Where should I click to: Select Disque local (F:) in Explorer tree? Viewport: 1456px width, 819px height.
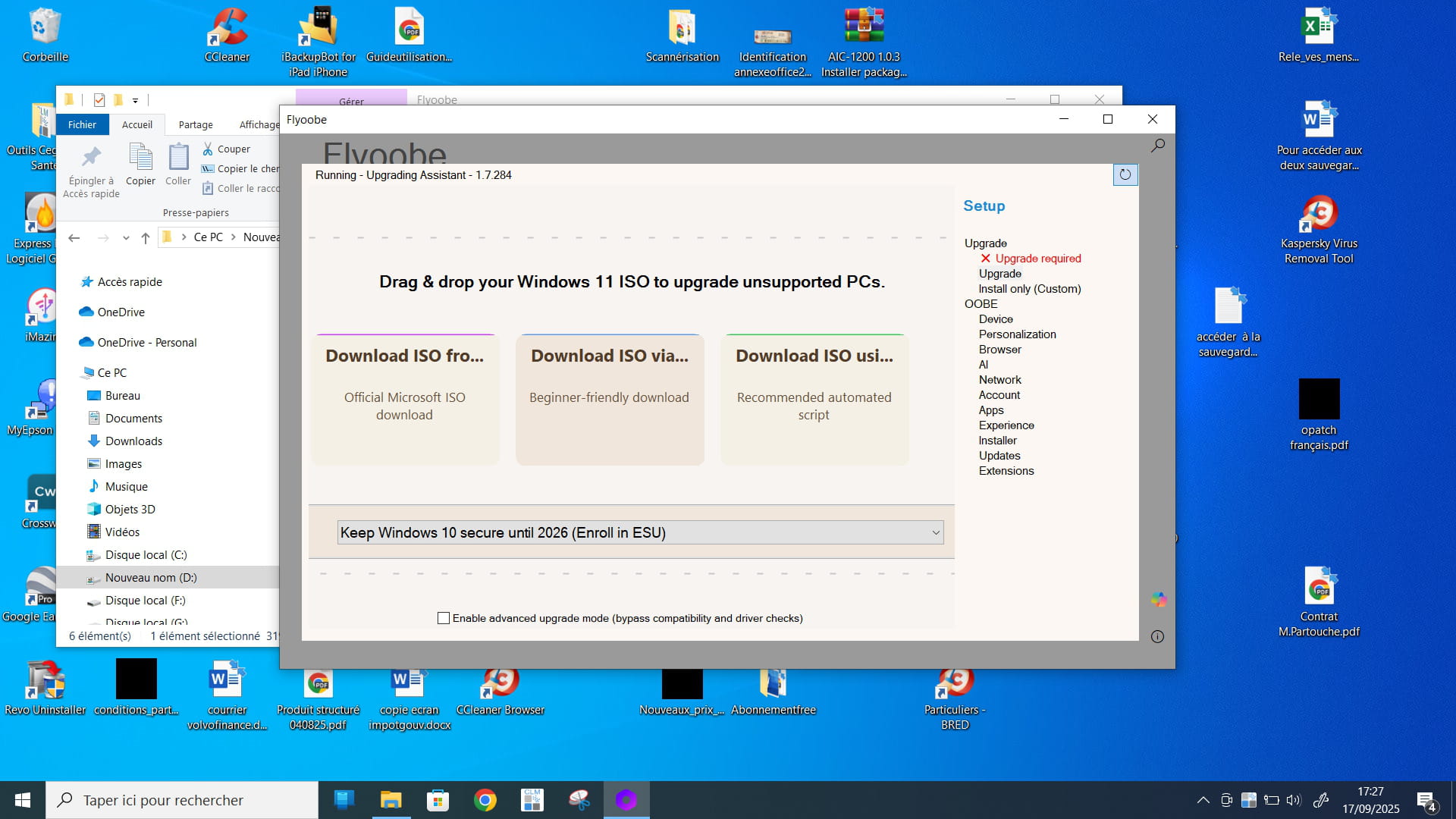(136, 600)
